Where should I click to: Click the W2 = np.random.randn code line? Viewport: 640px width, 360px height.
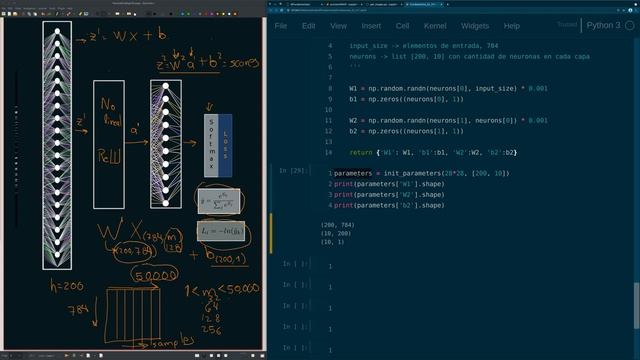(x=448, y=120)
